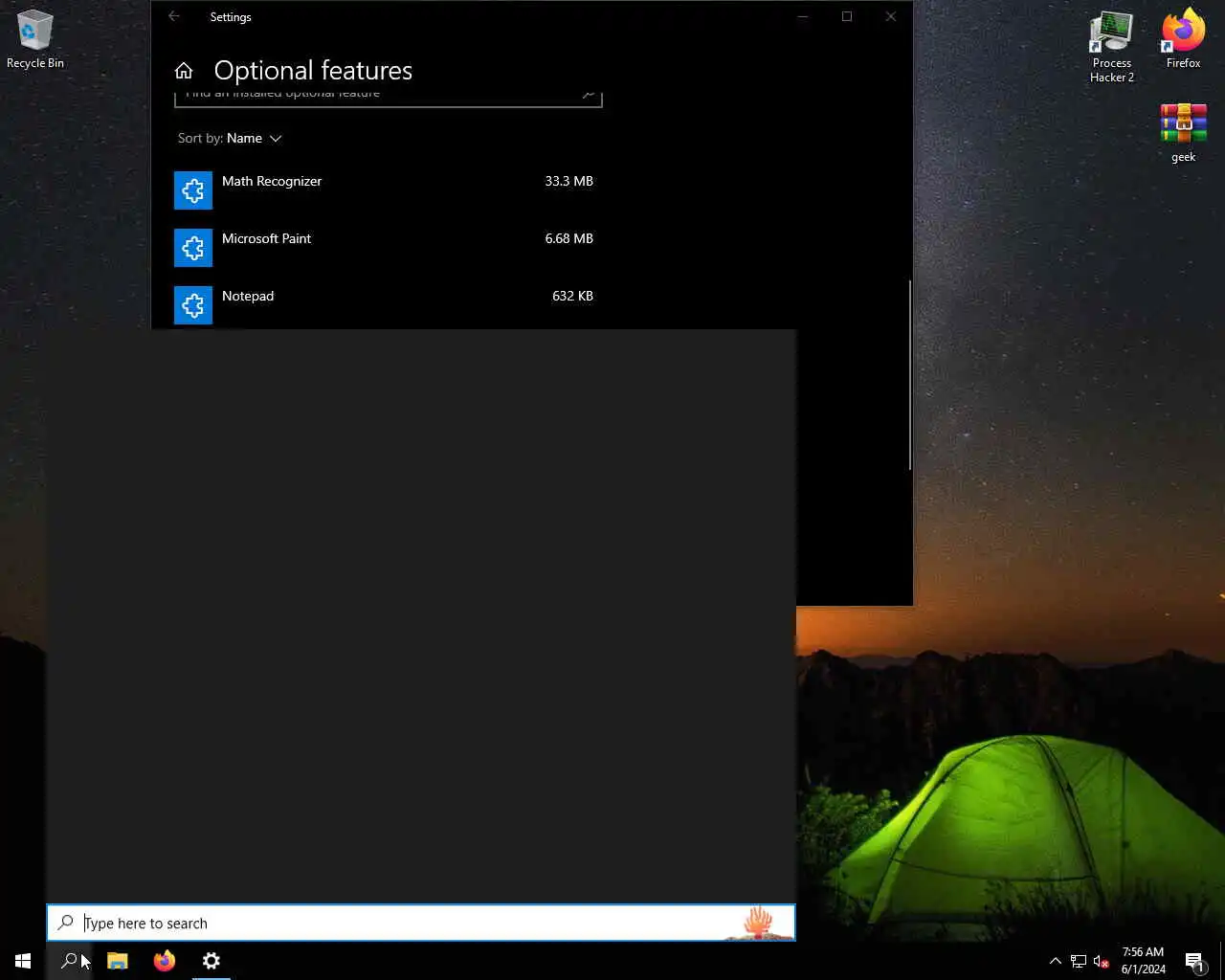Image resolution: width=1225 pixels, height=980 pixels.
Task: Click the muted volume tray icon
Action: (x=1102, y=961)
